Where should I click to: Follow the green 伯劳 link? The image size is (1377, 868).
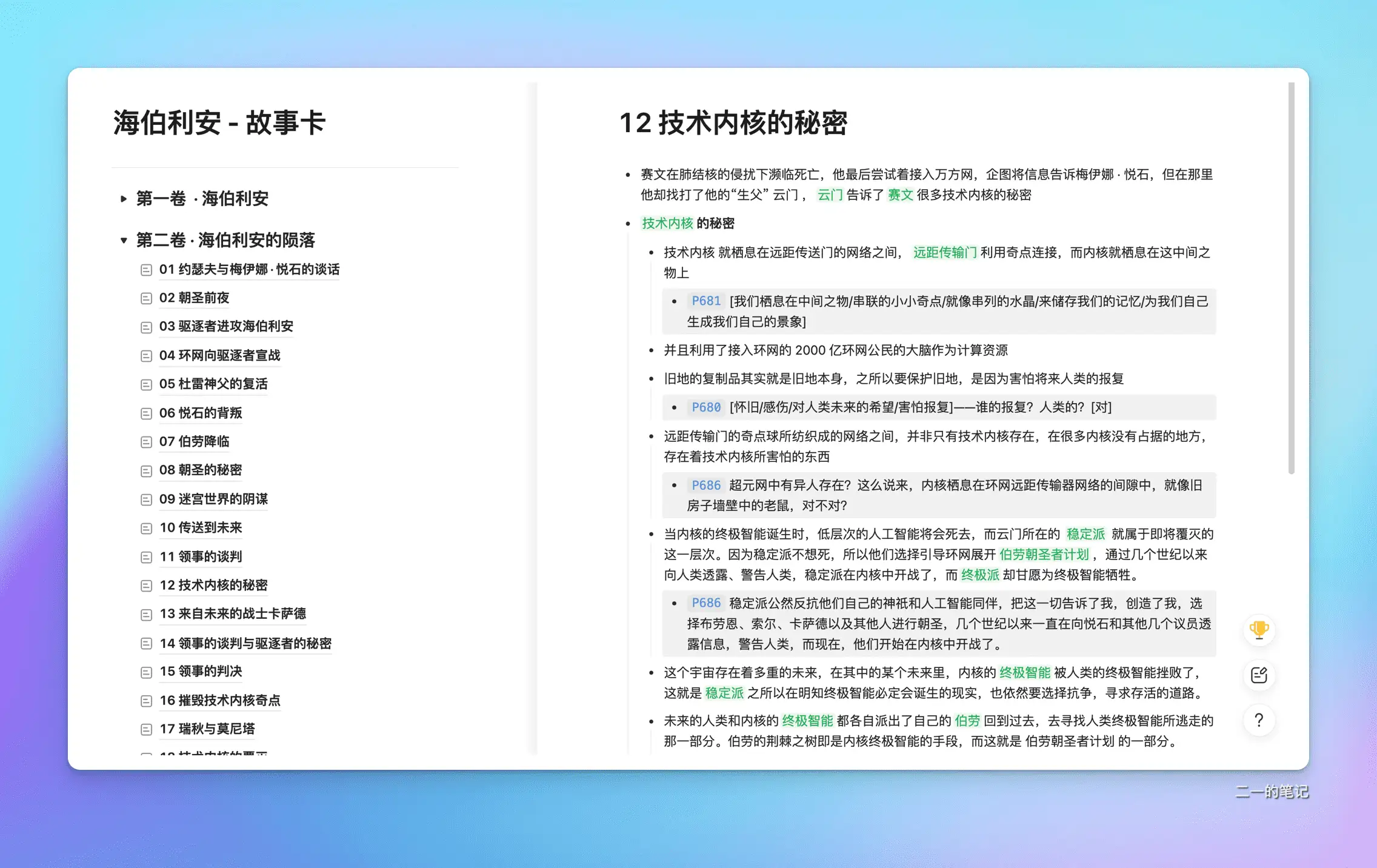coord(967,721)
